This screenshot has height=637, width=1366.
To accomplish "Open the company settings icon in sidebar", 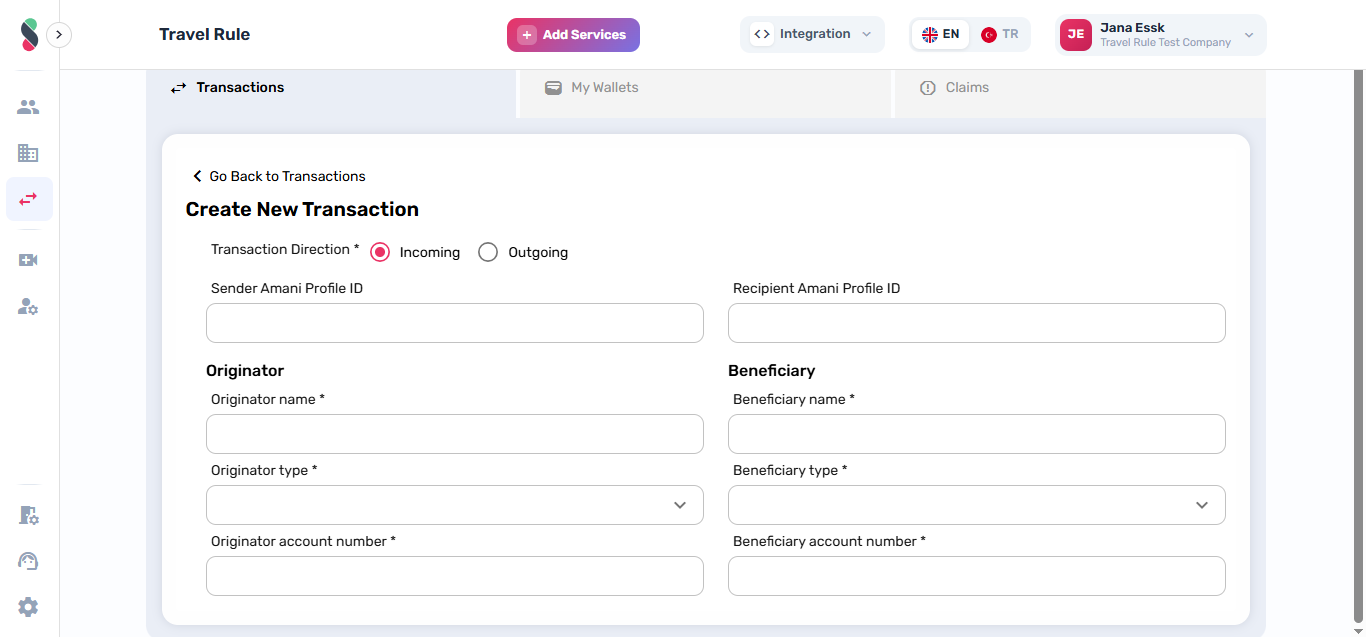I will tap(28, 515).
